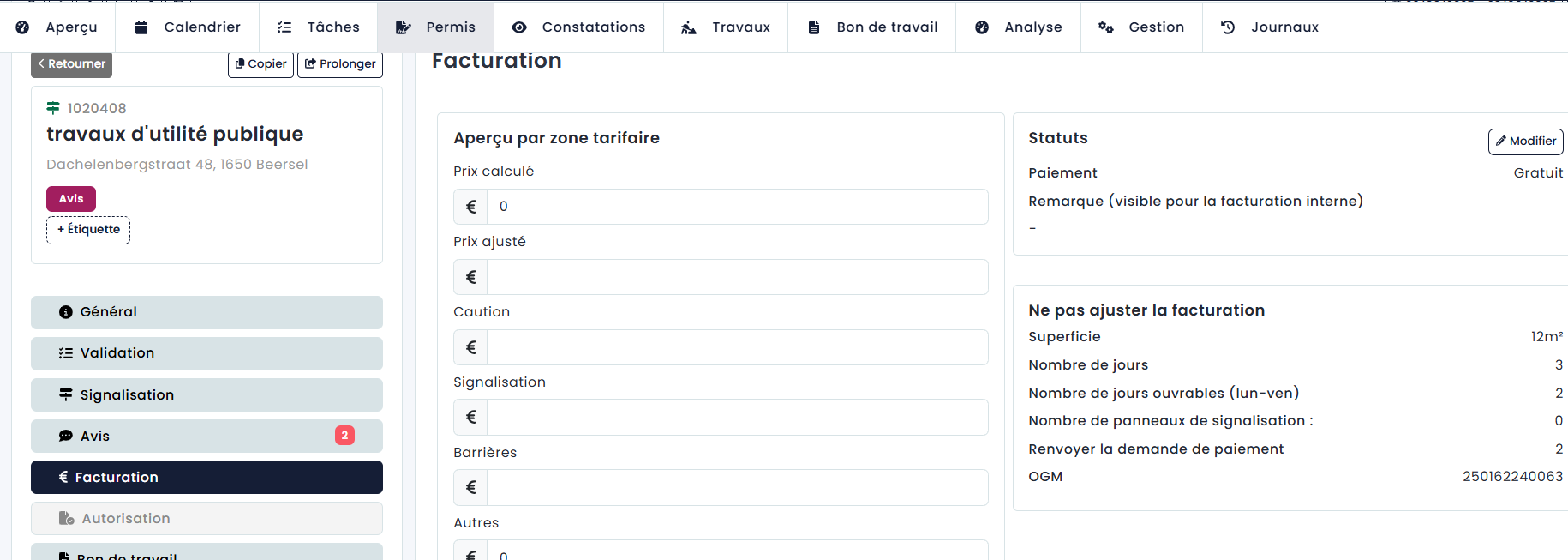Viewport: 1568px width, 560px height.
Task: Click the Copier button
Action: [x=260, y=64]
